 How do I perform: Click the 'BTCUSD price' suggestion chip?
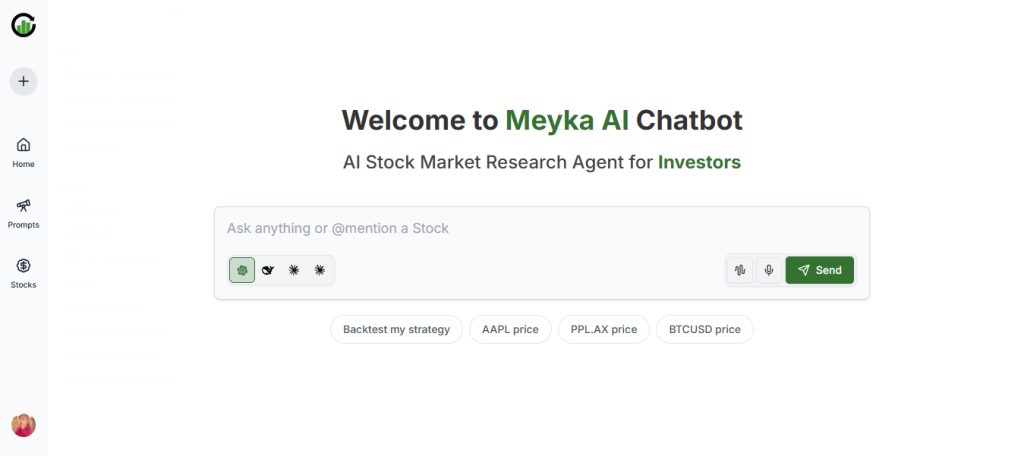[x=704, y=329]
